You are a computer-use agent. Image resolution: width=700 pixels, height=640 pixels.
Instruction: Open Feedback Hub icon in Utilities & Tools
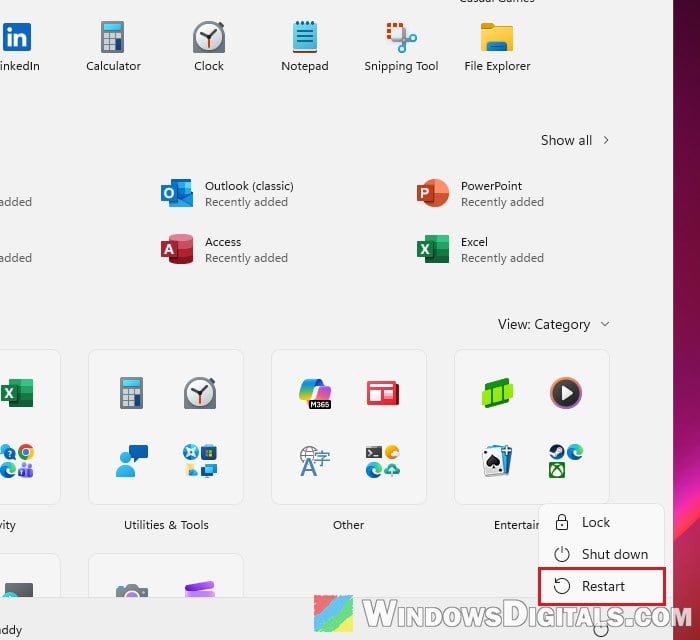pos(131,461)
